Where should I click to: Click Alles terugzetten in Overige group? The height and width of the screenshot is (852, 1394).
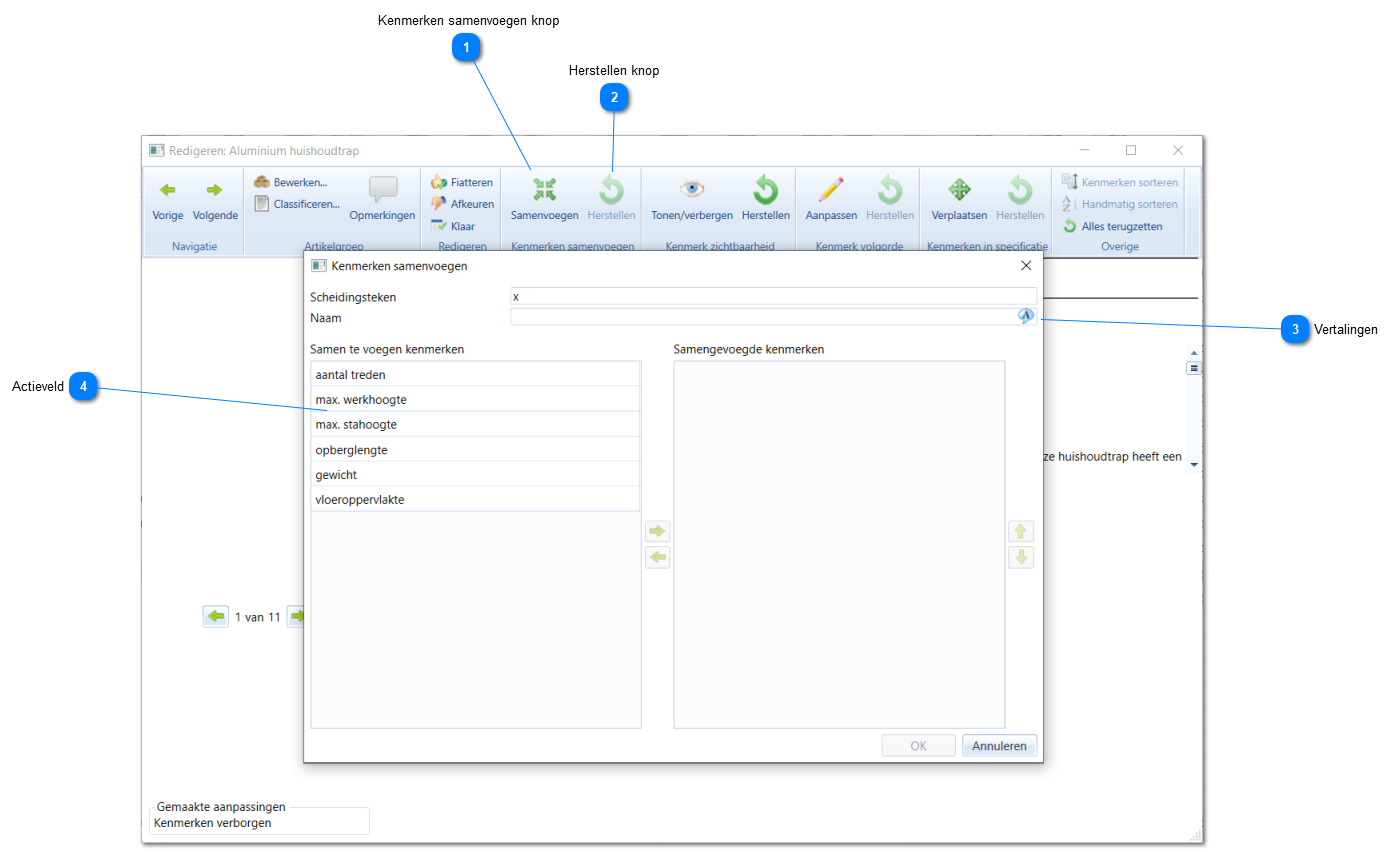[x=1112, y=226]
